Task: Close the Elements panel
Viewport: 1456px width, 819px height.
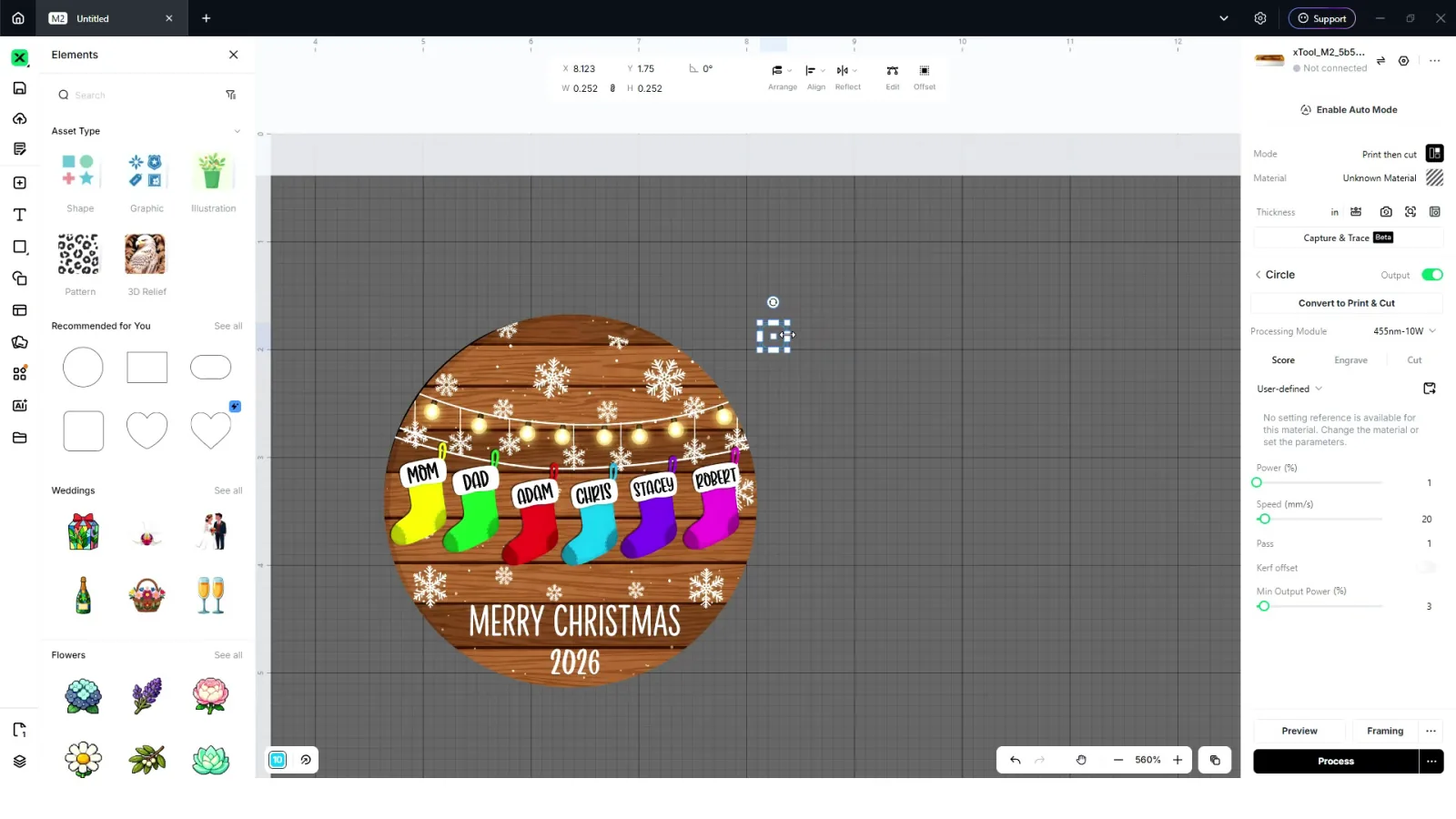Action: (x=234, y=55)
